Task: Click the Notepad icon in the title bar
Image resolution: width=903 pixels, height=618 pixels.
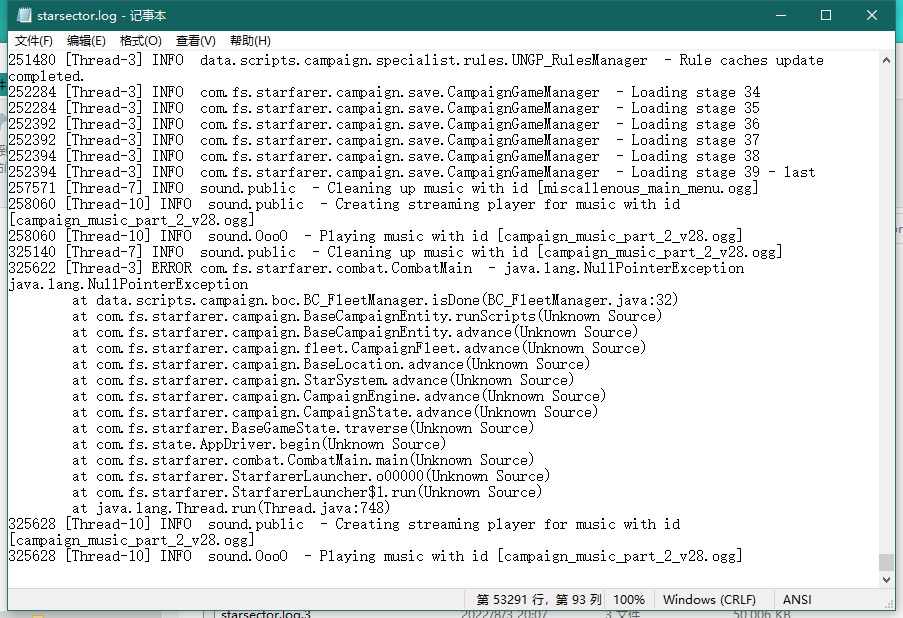Action: 22,16
